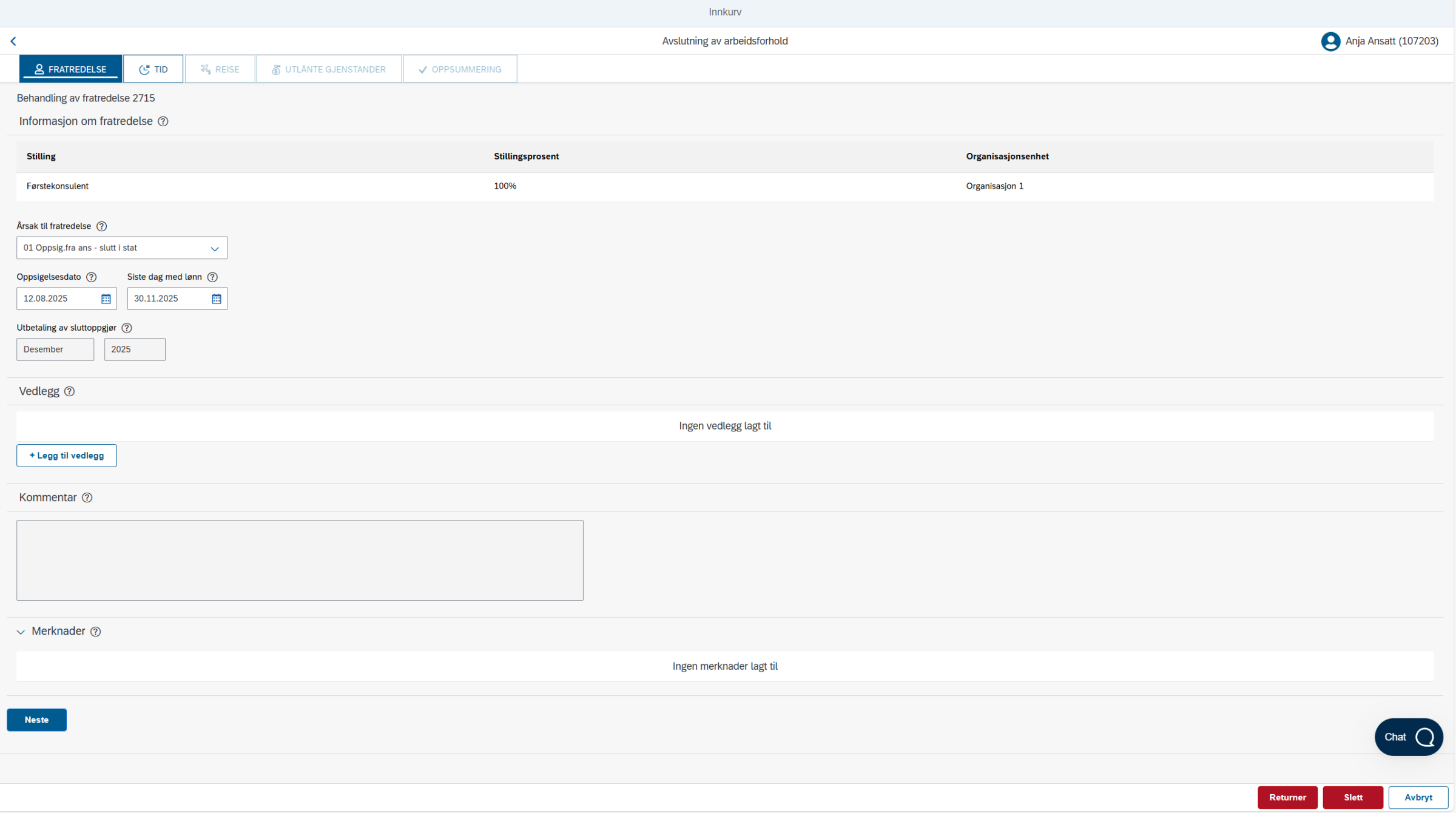Open the user profile avatar icon
This screenshot has width=1456, height=813.
[x=1330, y=41]
